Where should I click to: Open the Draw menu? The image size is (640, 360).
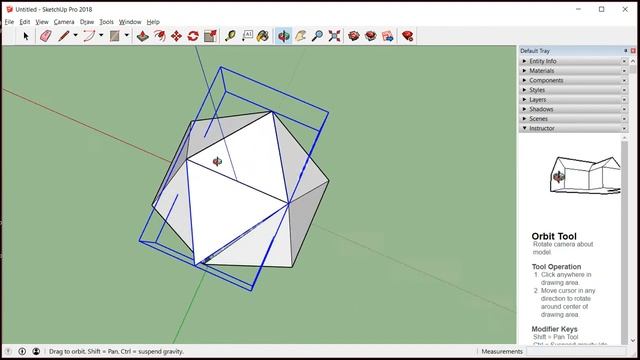pos(87,22)
